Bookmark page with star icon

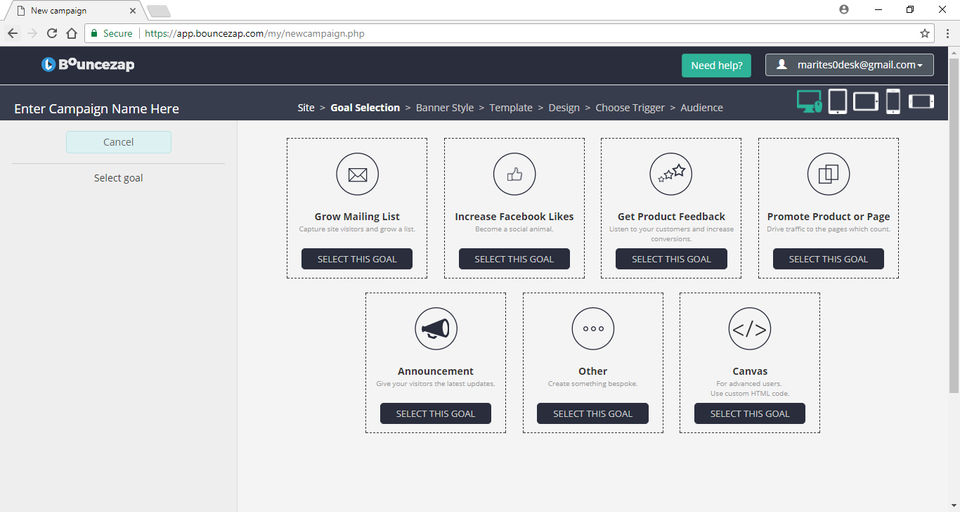pyautogui.click(x=924, y=34)
